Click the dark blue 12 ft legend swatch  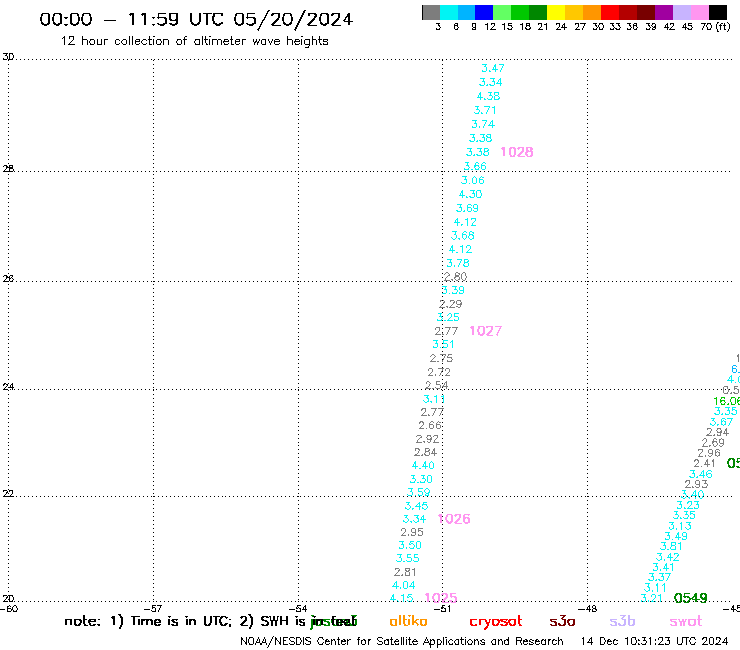tap(484, 12)
